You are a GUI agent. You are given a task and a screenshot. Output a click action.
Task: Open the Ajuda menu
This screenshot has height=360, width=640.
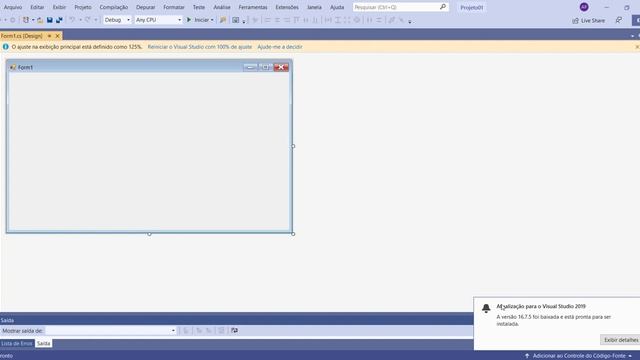[337, 7]
